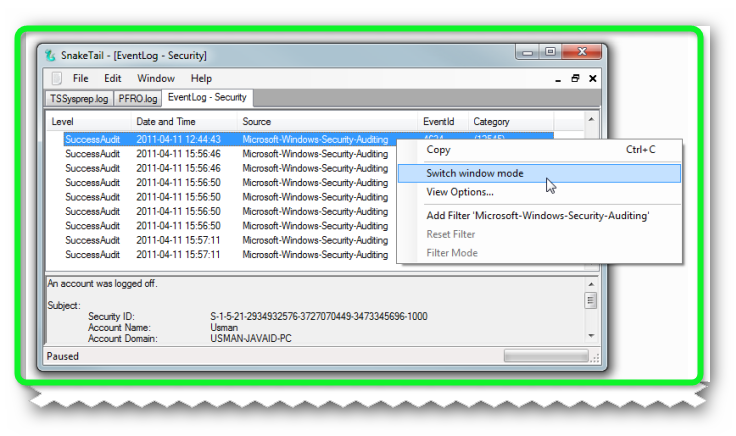Add Filter 'Microsoft-Windows-Security-Auditing' entry

[540, 215]
